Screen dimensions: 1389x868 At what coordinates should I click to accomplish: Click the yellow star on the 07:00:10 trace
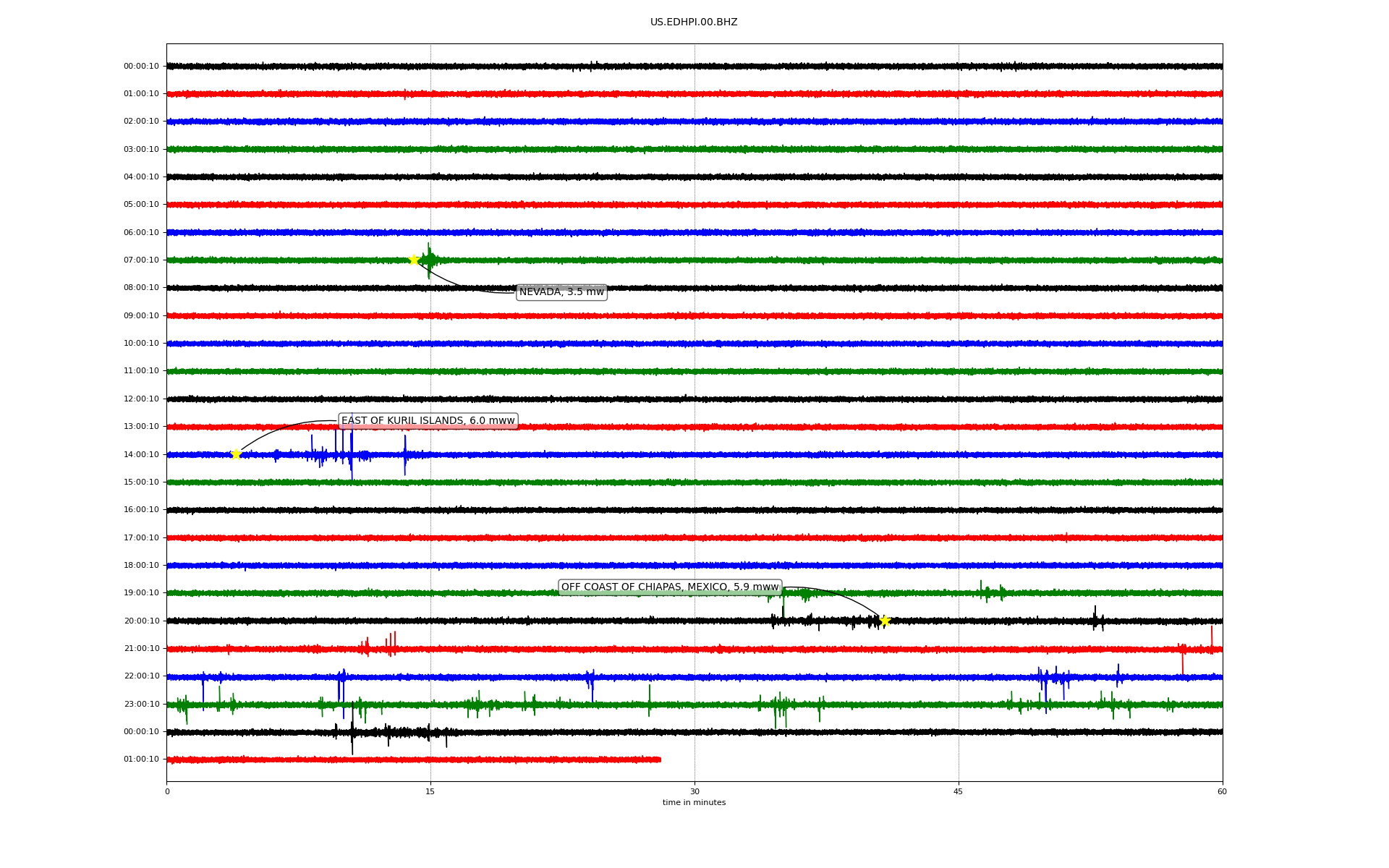coord(414,260)
